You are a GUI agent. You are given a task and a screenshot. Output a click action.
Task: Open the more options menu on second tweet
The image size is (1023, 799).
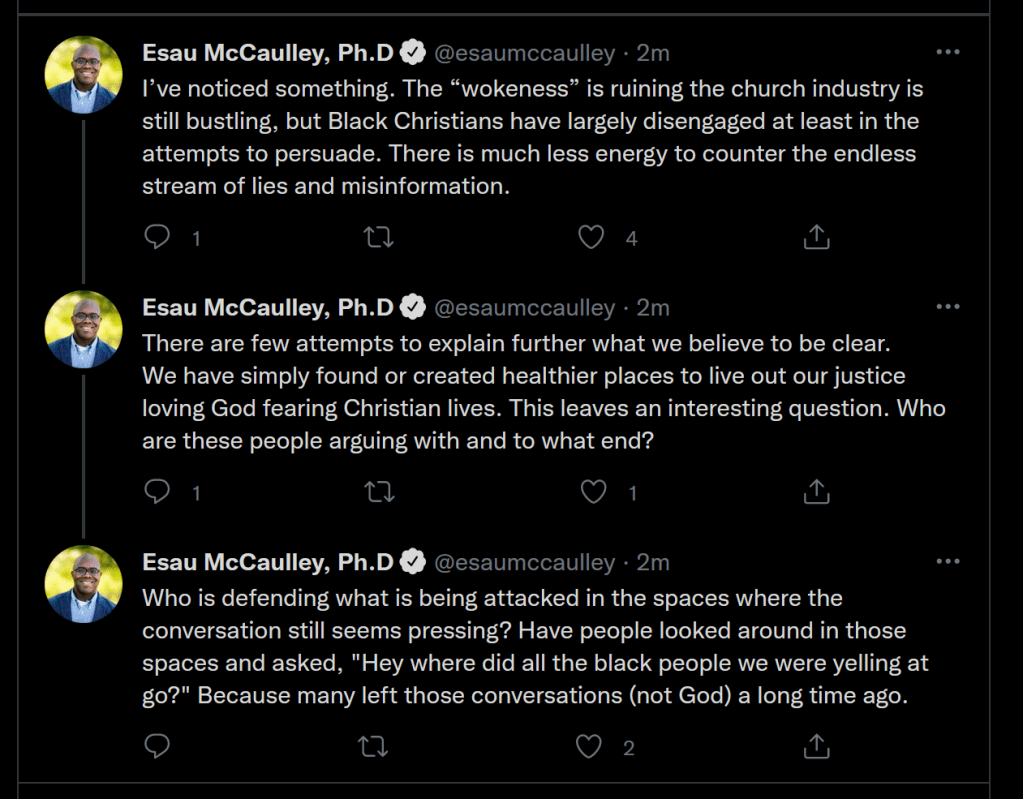coord(947,307)
